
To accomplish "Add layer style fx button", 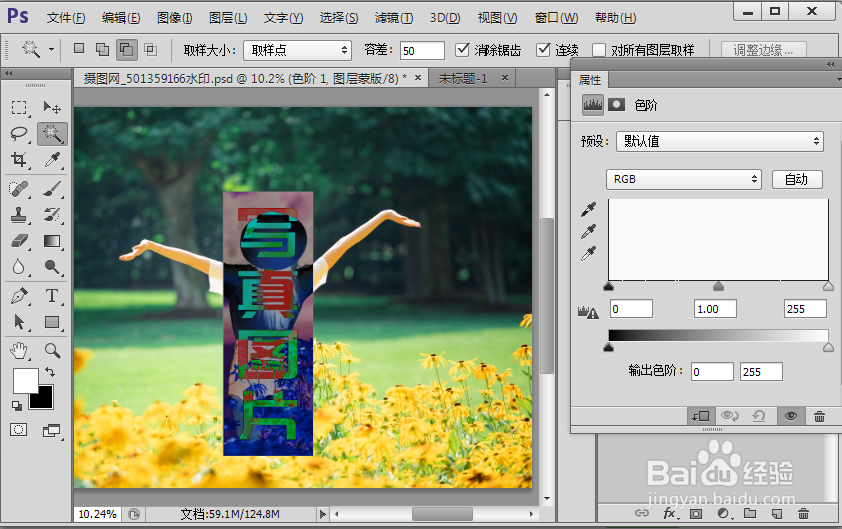I will [670, 514].
